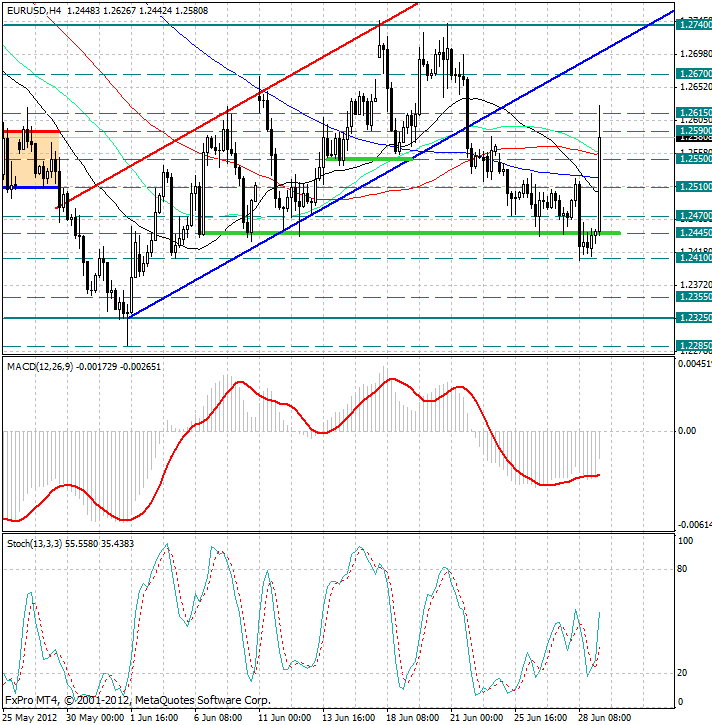This screenshot has height=725, width=712.
Task: Select the 1.2510 price level label
Action: [693, 186]
